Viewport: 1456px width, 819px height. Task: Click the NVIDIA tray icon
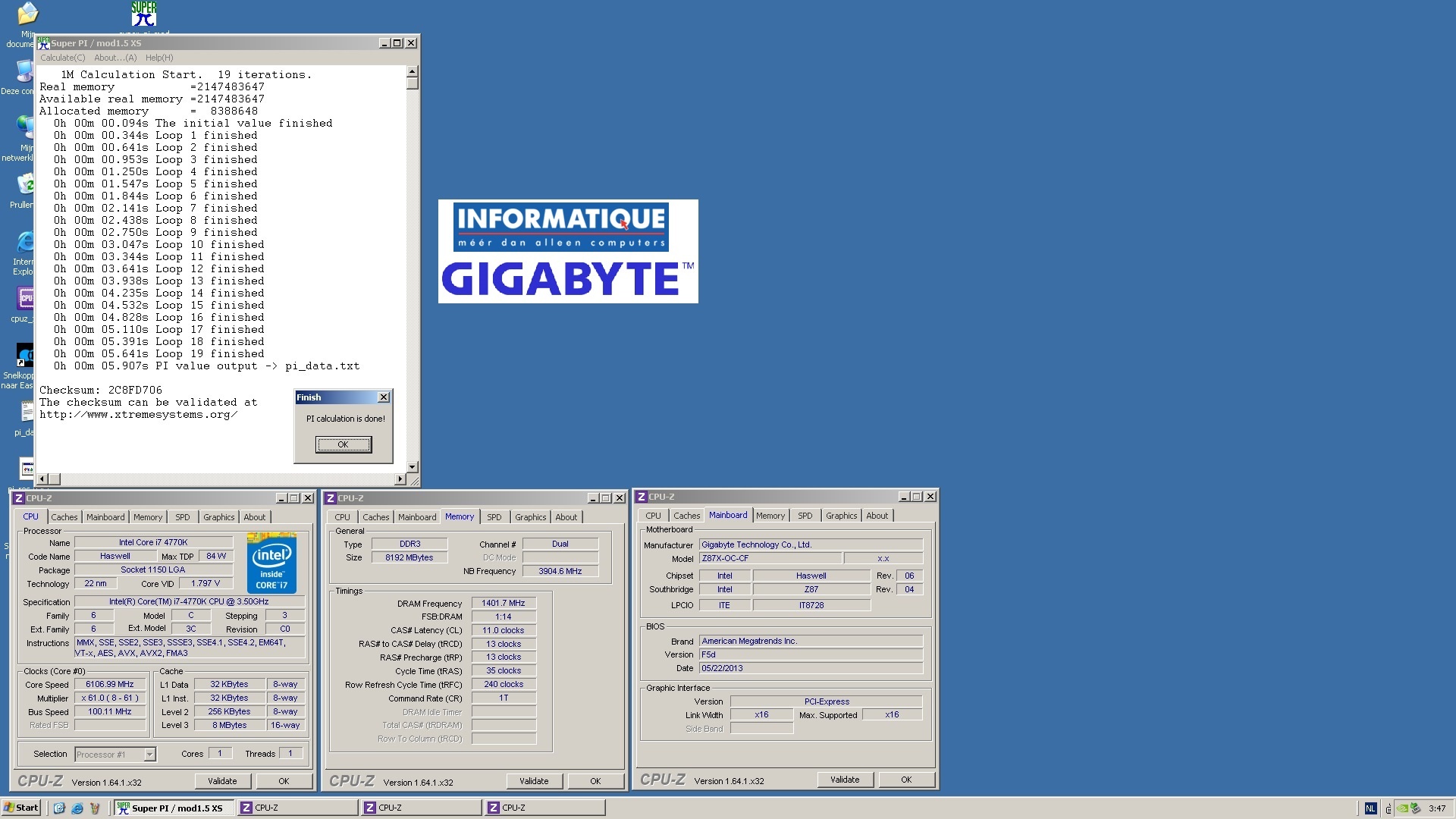[1403, 808]
